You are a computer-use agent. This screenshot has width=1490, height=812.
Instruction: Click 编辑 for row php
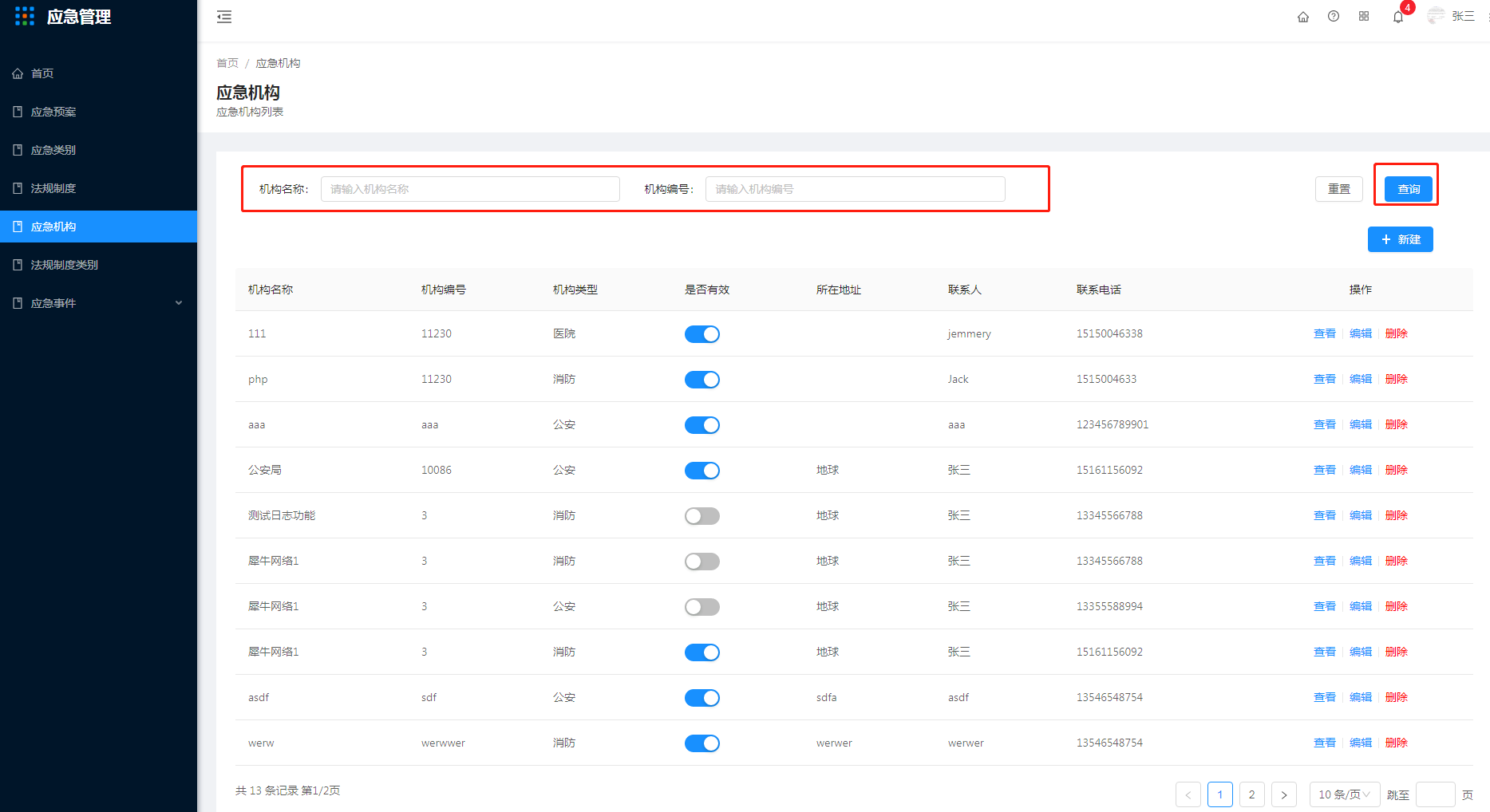pos(1361,379)
